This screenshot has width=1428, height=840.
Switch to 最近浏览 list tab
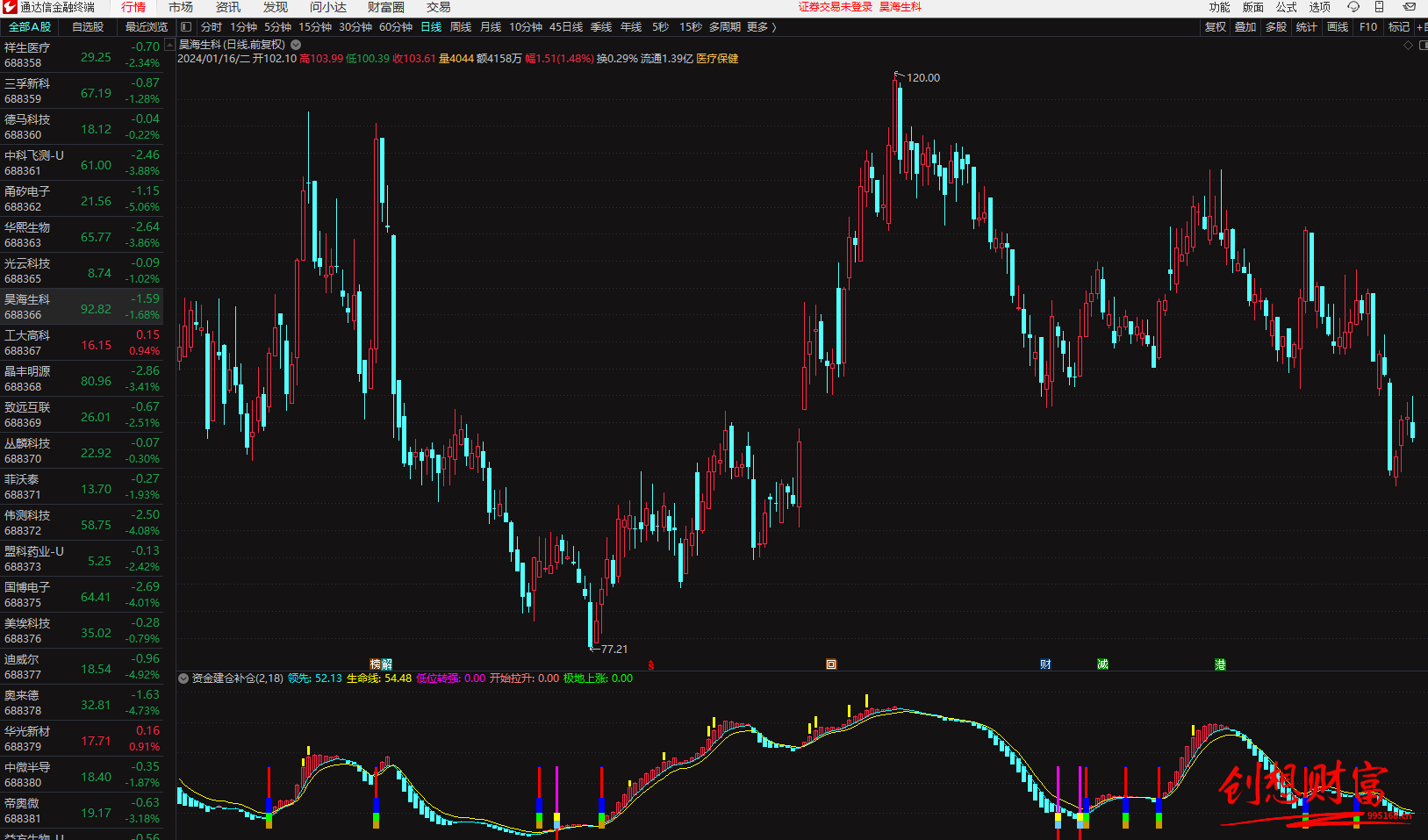tap(147, 27)
